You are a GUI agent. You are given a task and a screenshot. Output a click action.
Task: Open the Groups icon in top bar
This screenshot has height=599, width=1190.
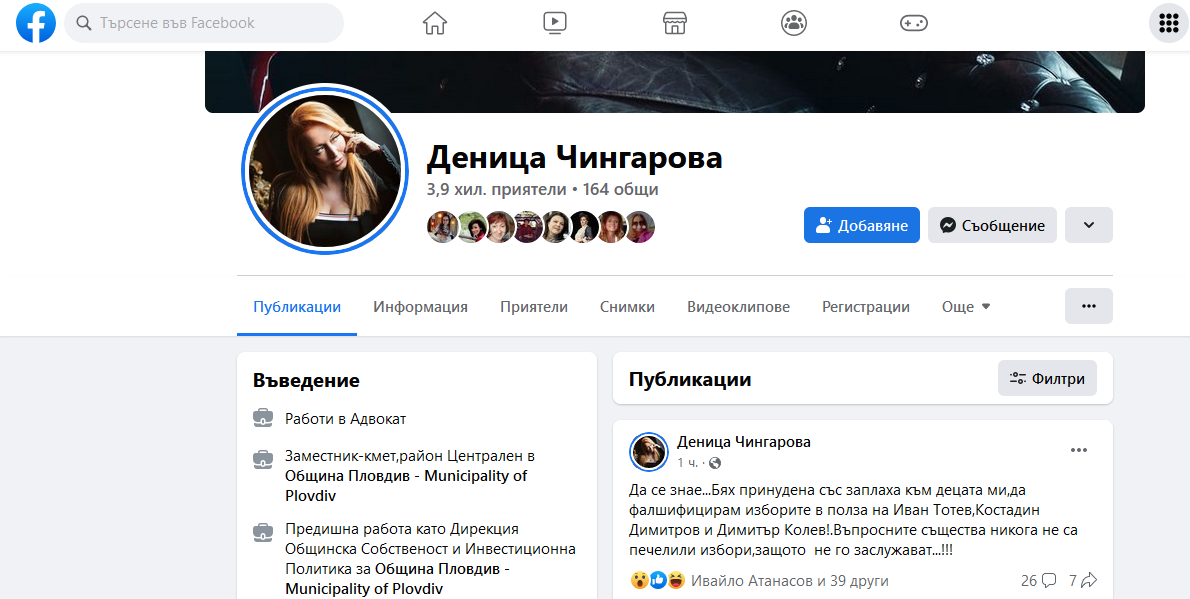coord(794,24)
